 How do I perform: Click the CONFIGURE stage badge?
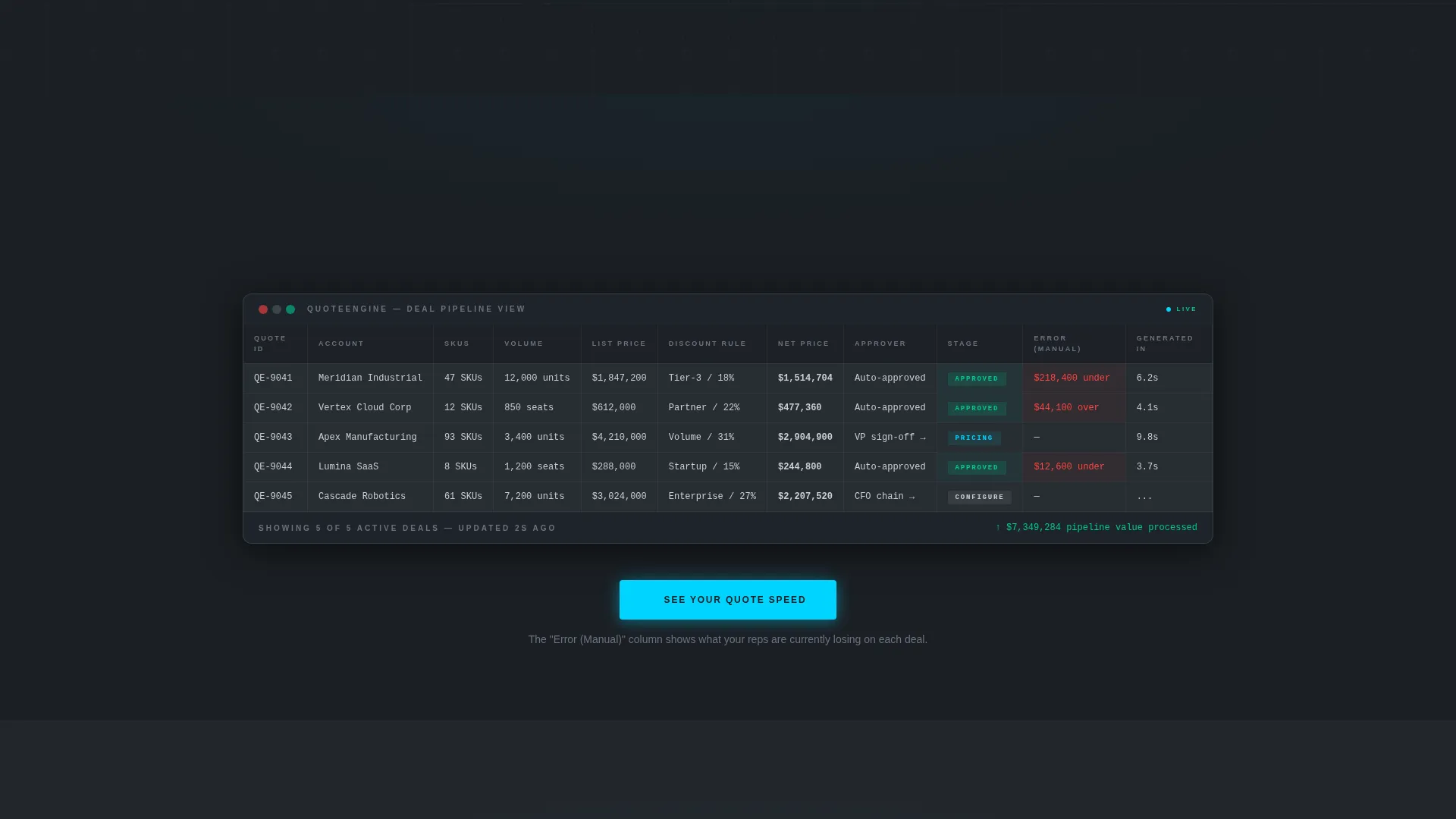coord(980,497)
